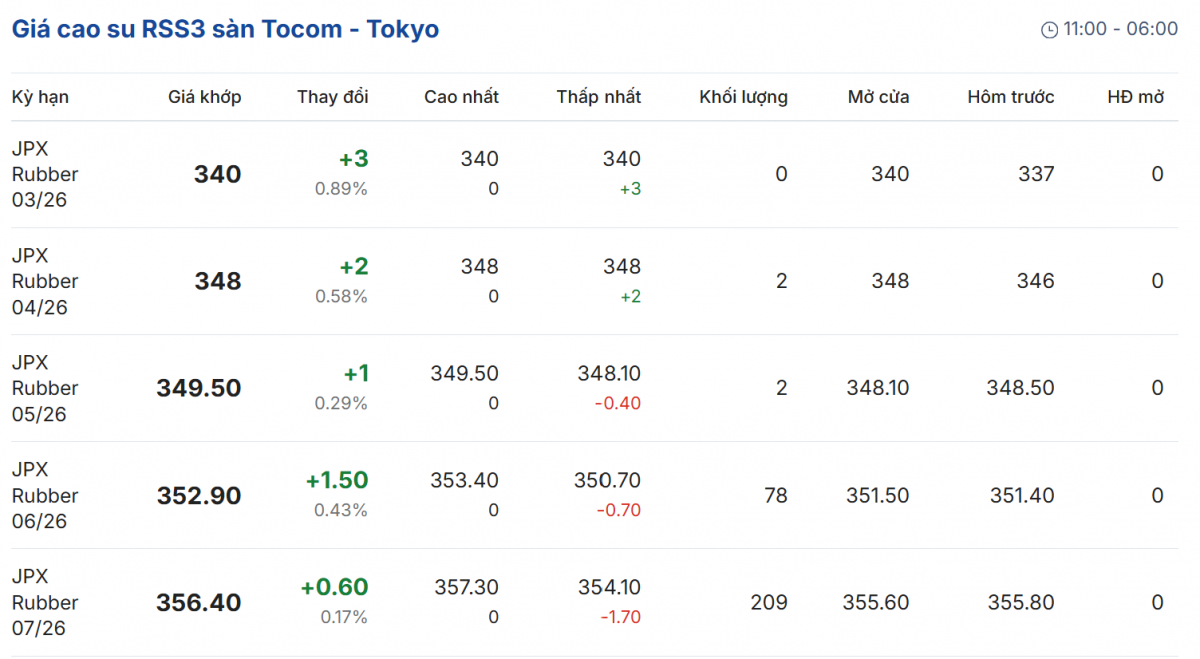Click the 356.40 matched price
Screen dimensions: 1200x659
tap(198, 603)
